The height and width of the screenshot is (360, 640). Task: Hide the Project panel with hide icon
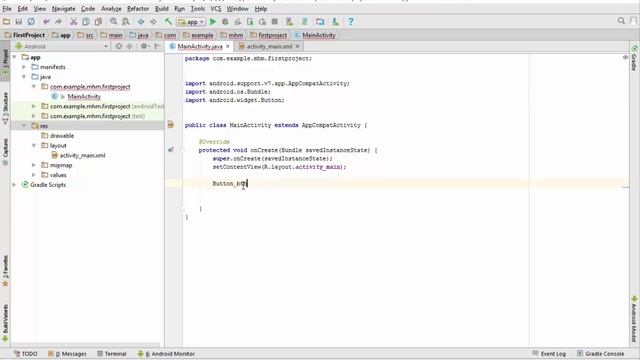(x=157, y=46)
